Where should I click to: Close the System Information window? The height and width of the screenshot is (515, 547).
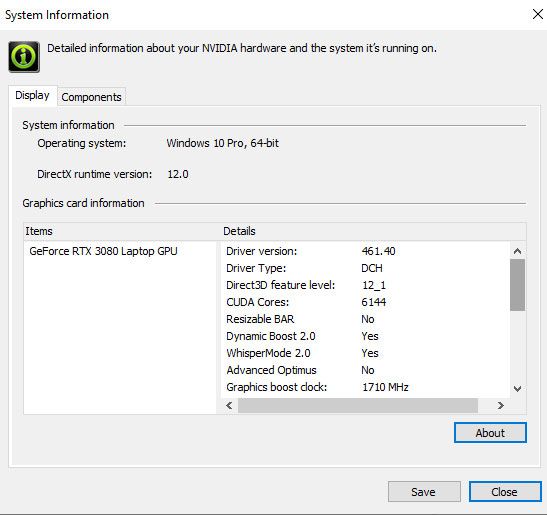(x=538, y=14)
